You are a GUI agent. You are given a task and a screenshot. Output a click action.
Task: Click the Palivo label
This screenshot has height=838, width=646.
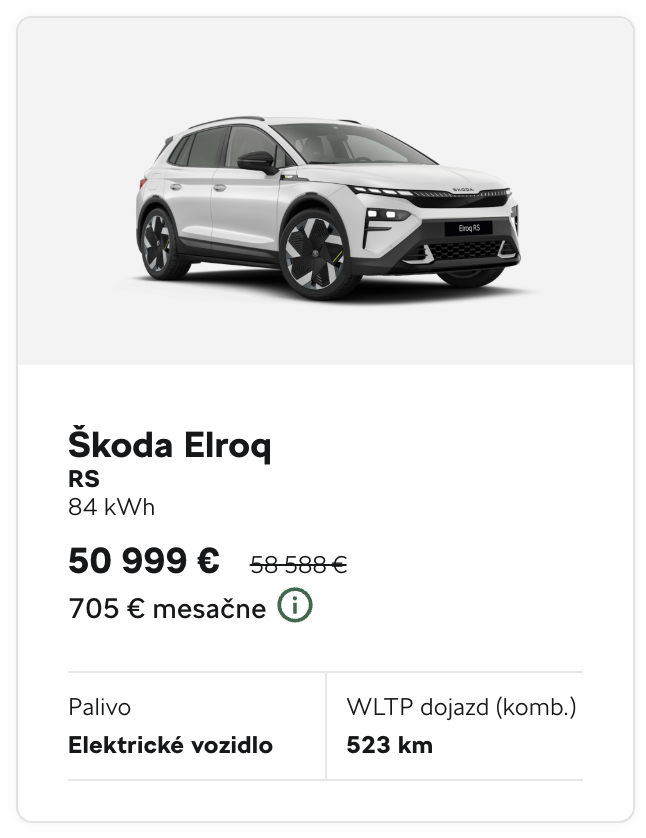(x=99, y=708)
